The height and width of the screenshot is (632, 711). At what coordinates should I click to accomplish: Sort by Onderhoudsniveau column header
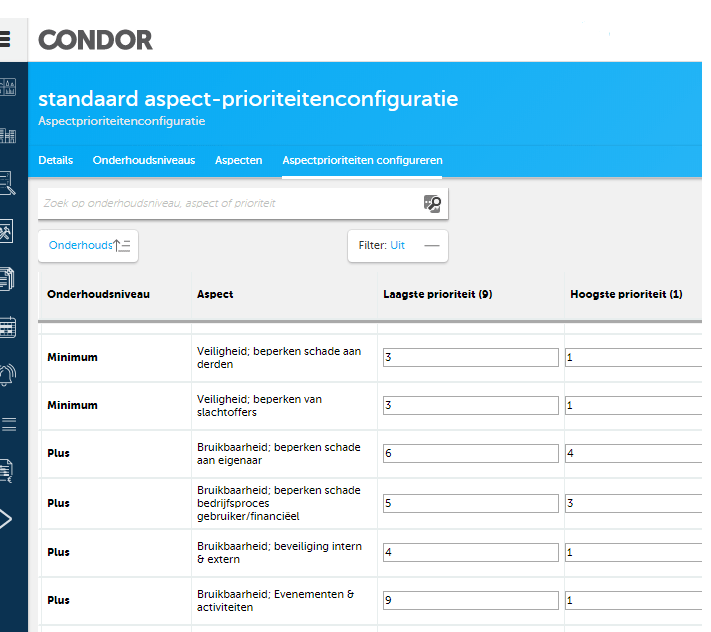point(98,294)
